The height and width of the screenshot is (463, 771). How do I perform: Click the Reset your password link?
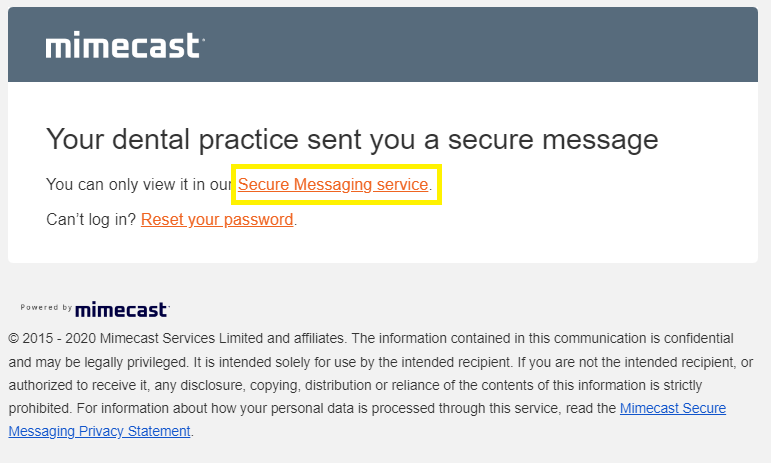(x=217, y=220)
